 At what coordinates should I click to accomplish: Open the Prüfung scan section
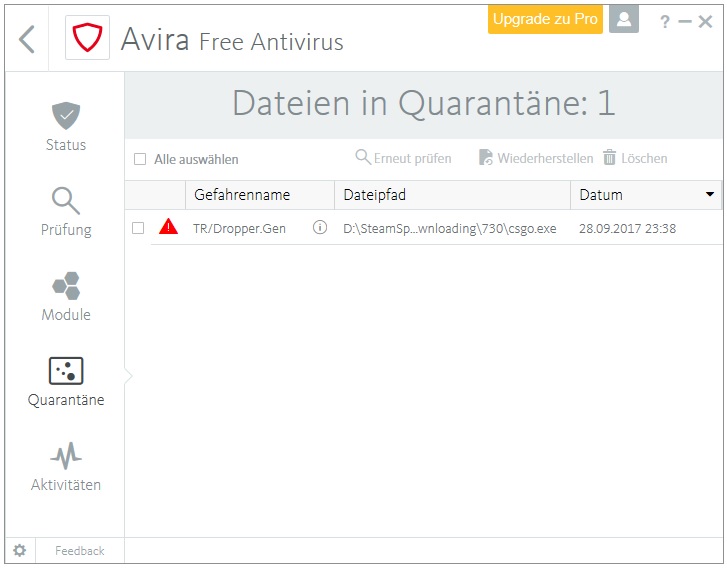tap(66, 212)
